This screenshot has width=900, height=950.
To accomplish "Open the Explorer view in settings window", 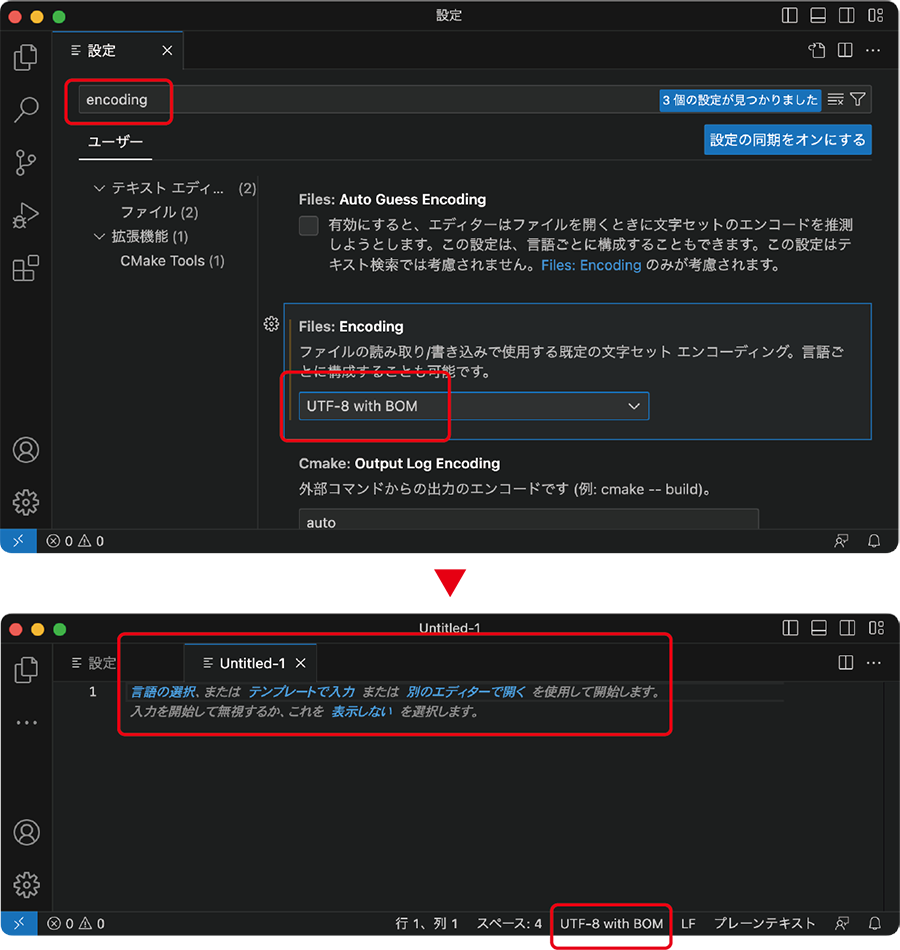I will pos(25,58).
